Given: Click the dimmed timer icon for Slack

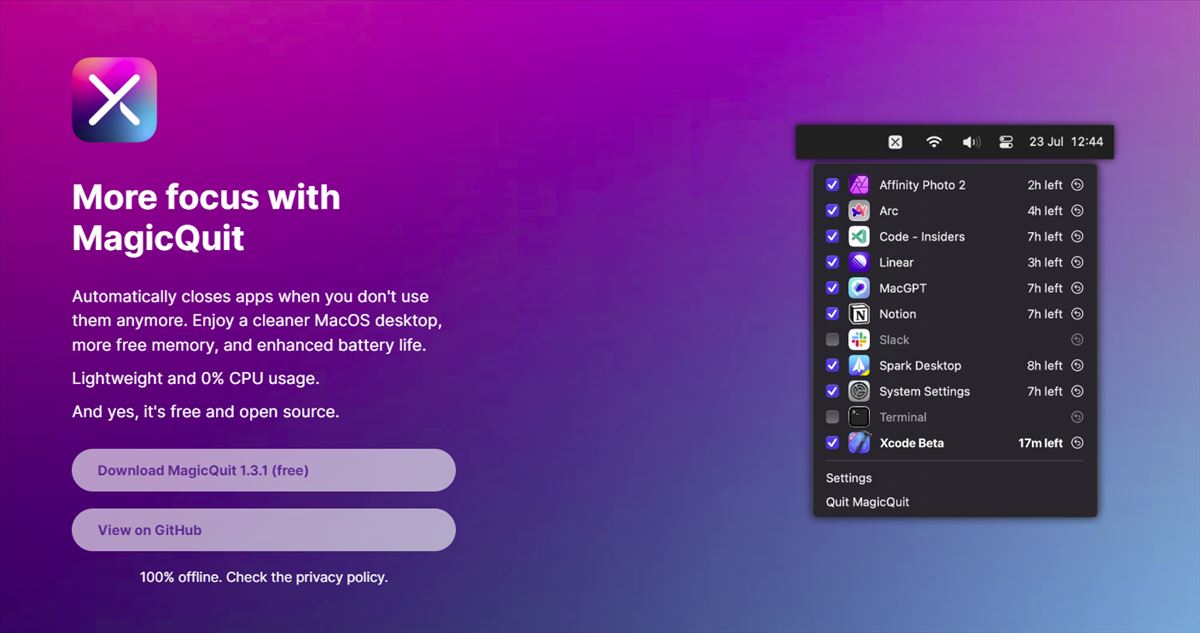Looking at the screenshot, I should click(1077, 340).
